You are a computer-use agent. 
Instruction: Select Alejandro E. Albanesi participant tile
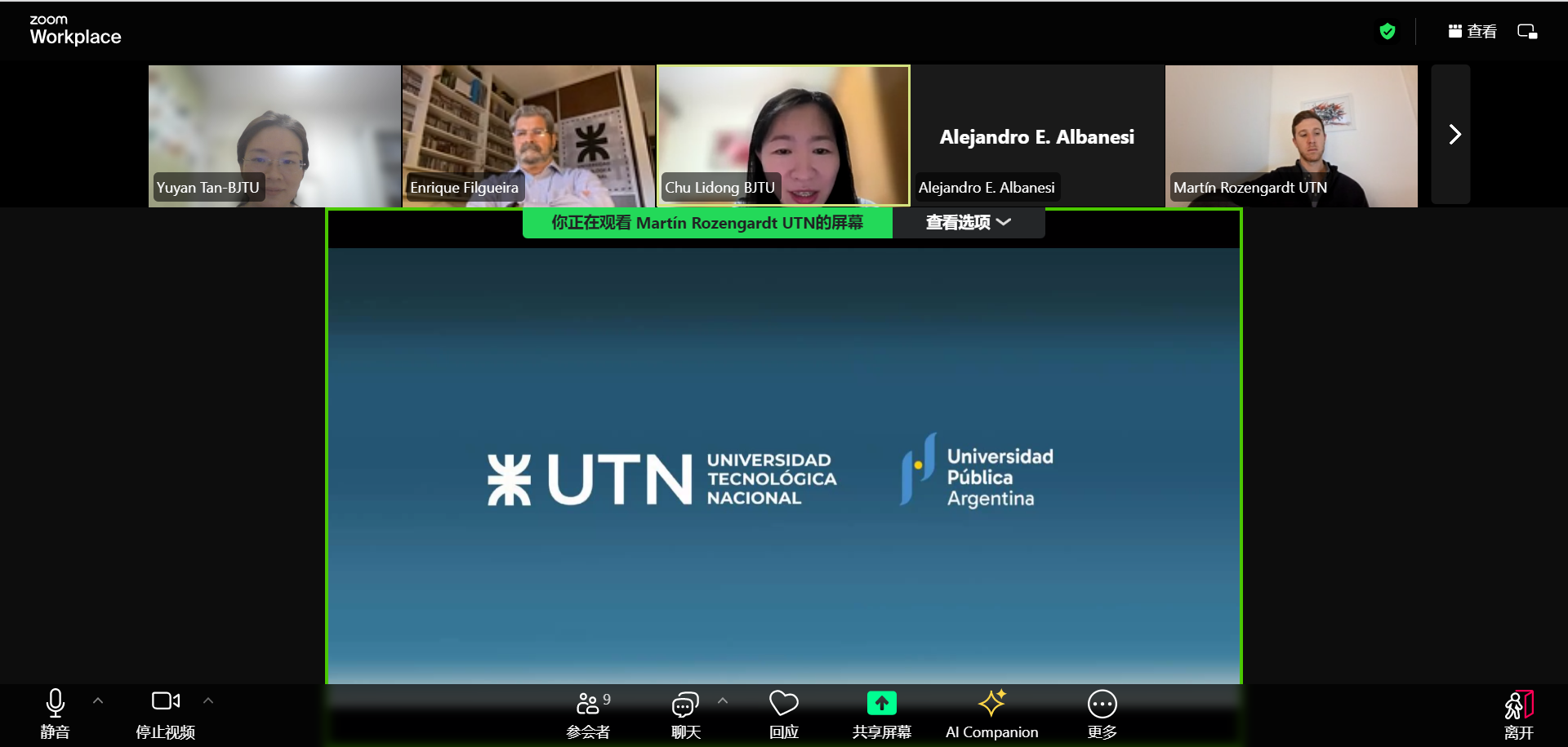[x=1037, y=136]
